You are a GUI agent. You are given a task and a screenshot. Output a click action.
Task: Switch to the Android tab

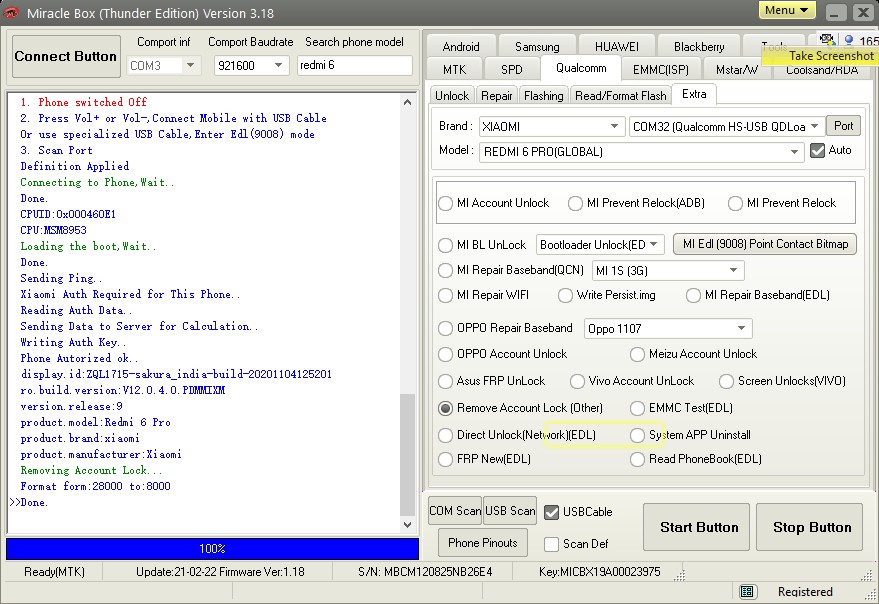[x=461, y=47]
